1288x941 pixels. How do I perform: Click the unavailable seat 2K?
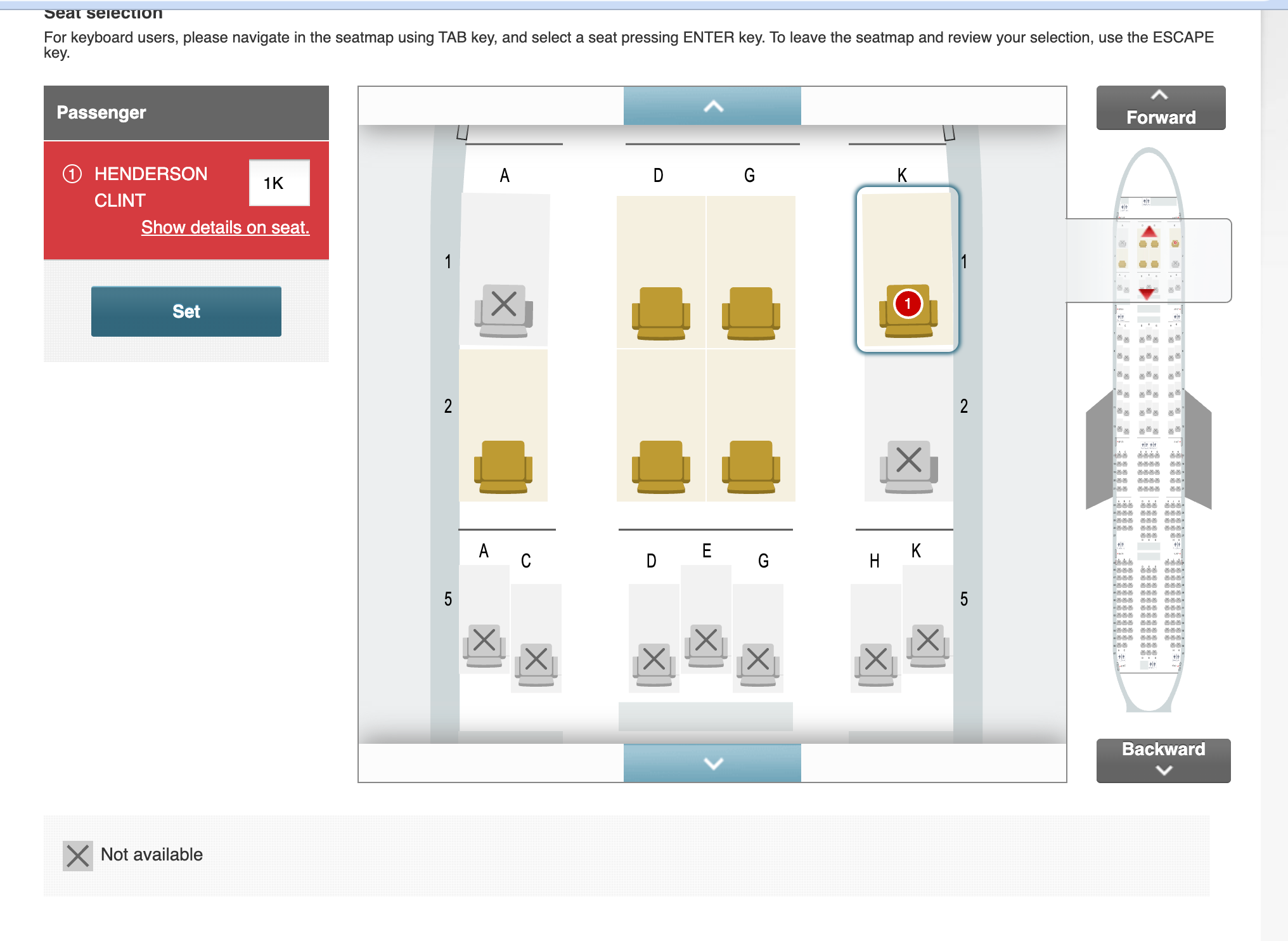(908, 464)
